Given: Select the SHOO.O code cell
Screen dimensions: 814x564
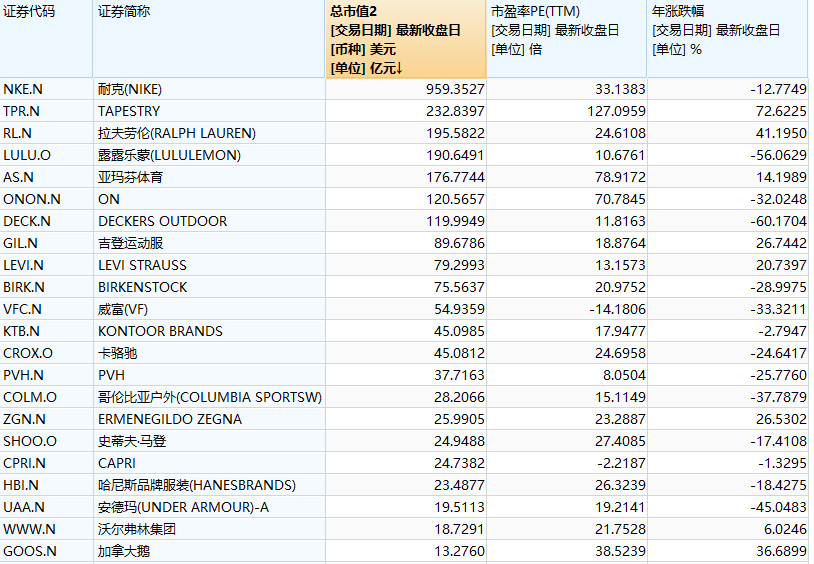Looking at the screenshot, I should 46,441.
